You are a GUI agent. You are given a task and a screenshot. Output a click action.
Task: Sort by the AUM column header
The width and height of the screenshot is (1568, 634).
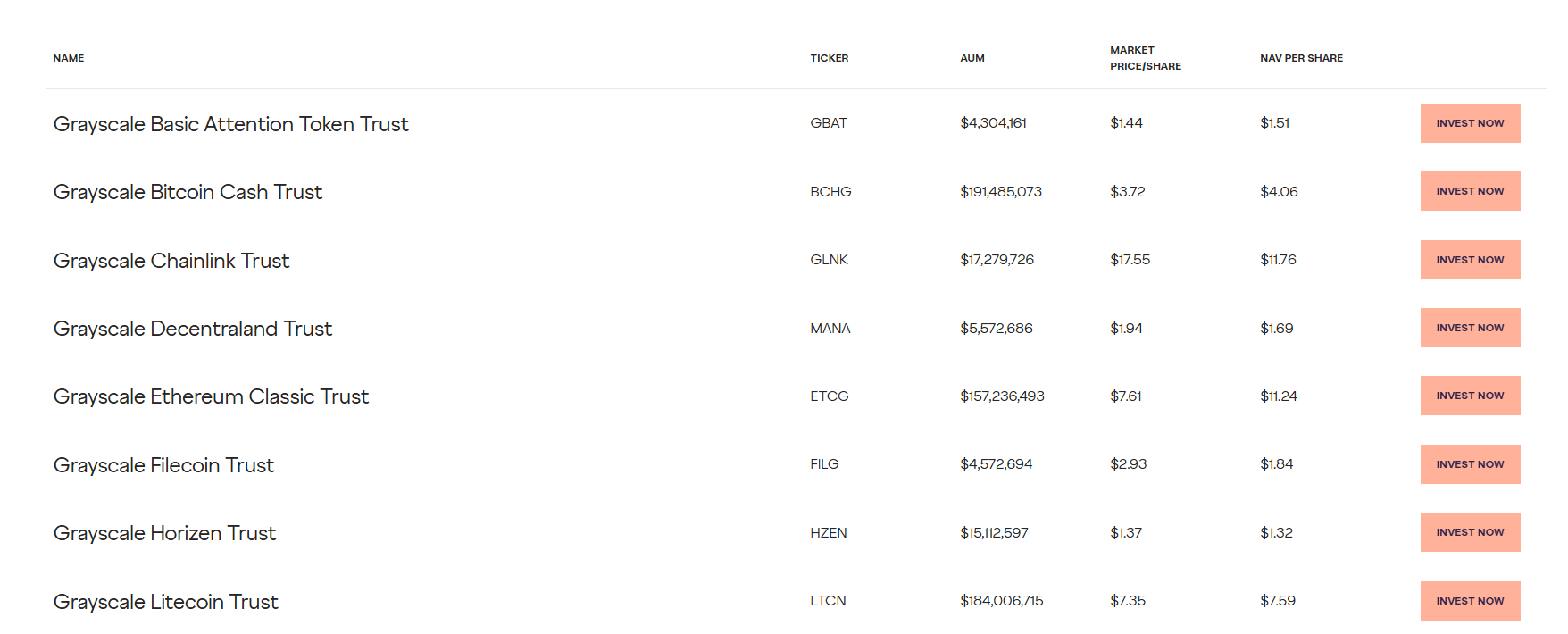click(x=972, y=58)
